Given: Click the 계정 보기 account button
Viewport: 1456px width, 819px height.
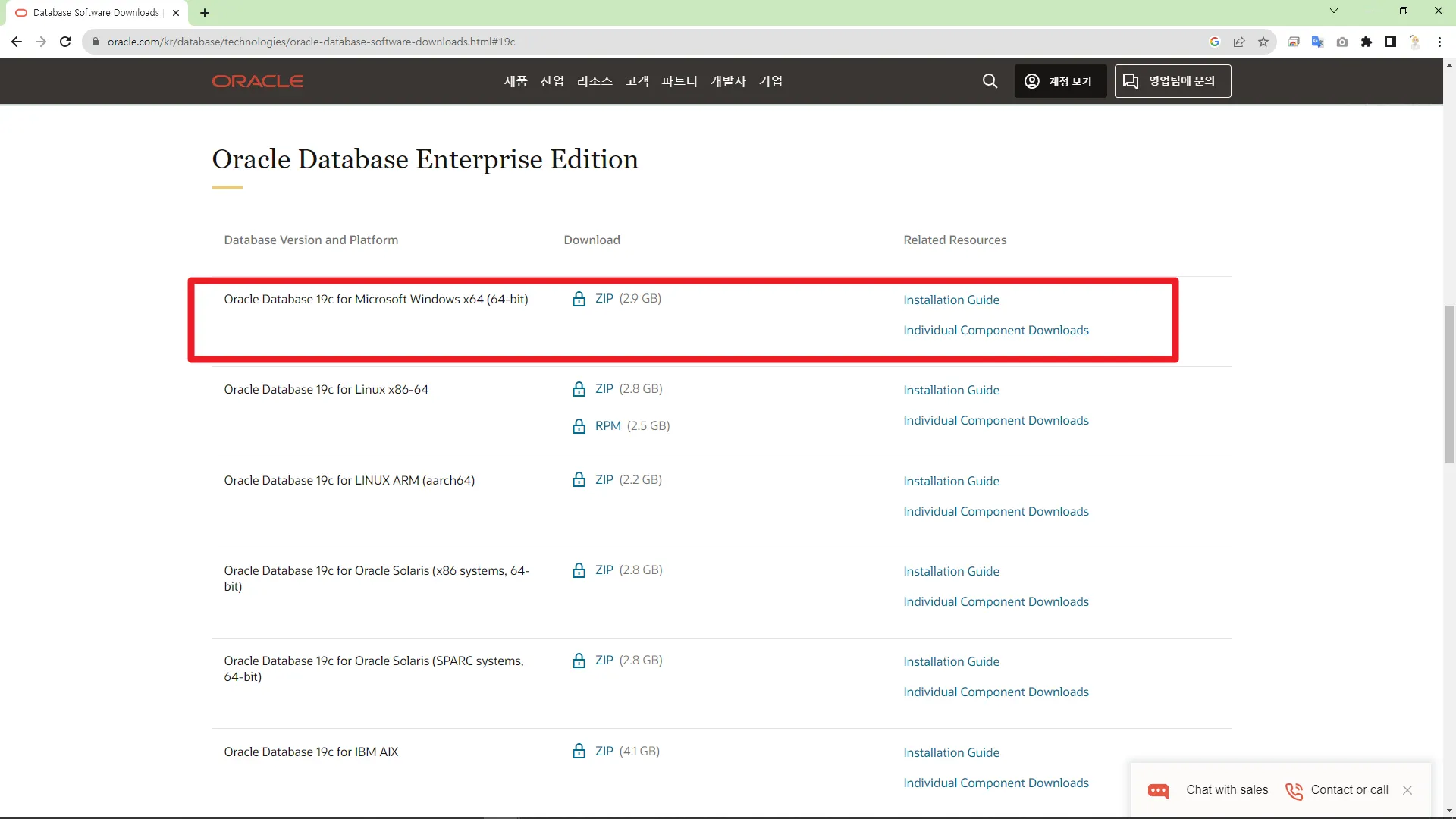Looking at the screenshot, I should point(1059,81).
